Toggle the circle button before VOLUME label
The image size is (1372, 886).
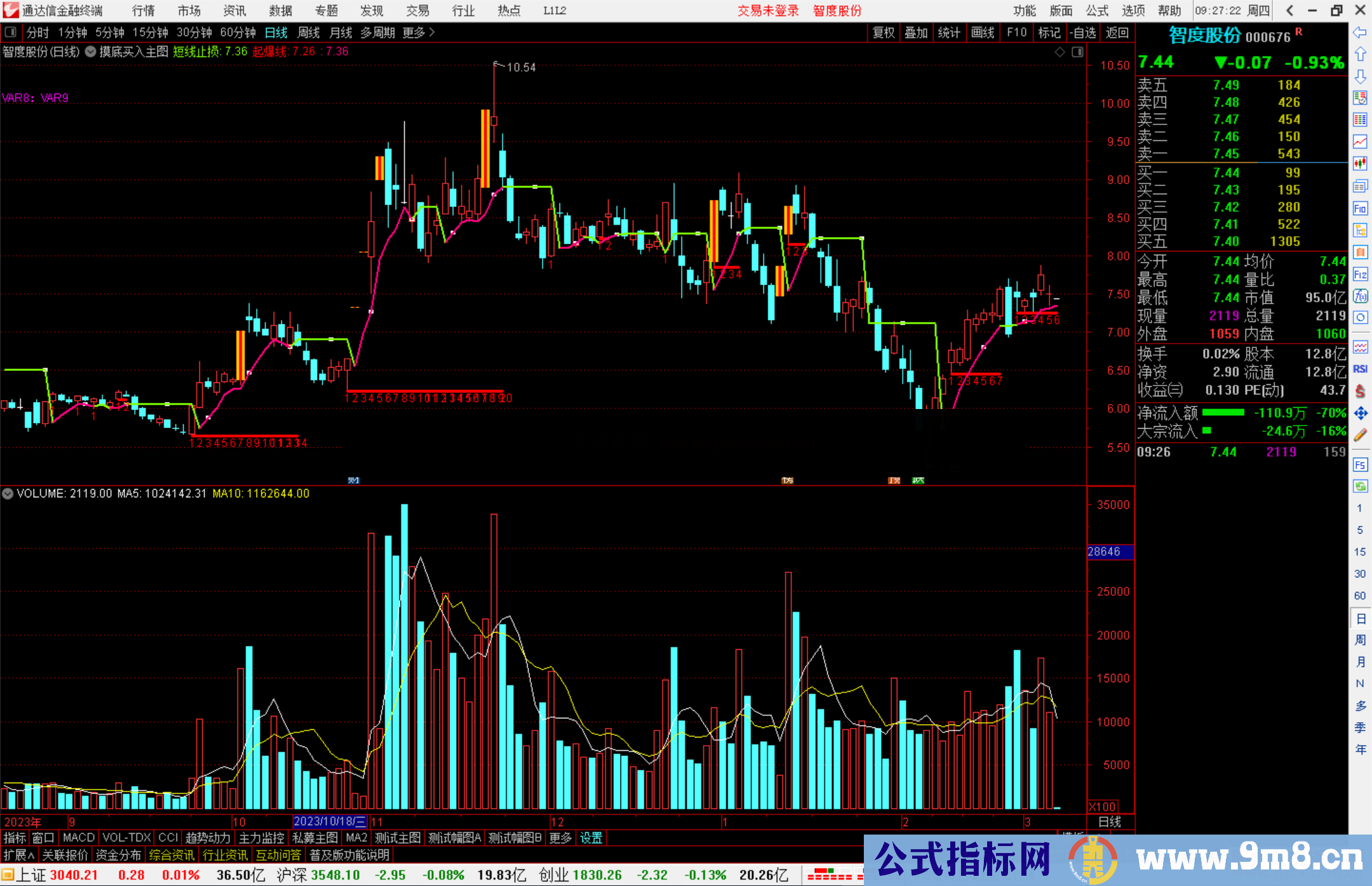tap(8, 493)
